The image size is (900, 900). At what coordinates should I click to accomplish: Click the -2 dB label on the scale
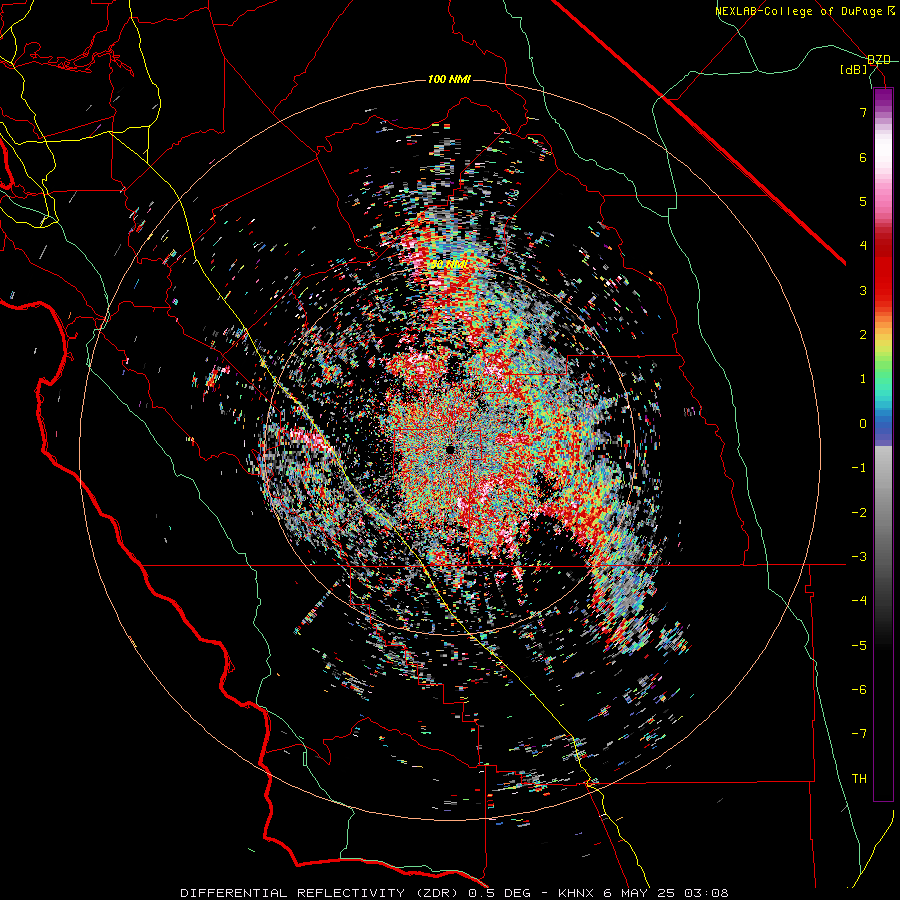pyautogui.click(x=859, y=513)
